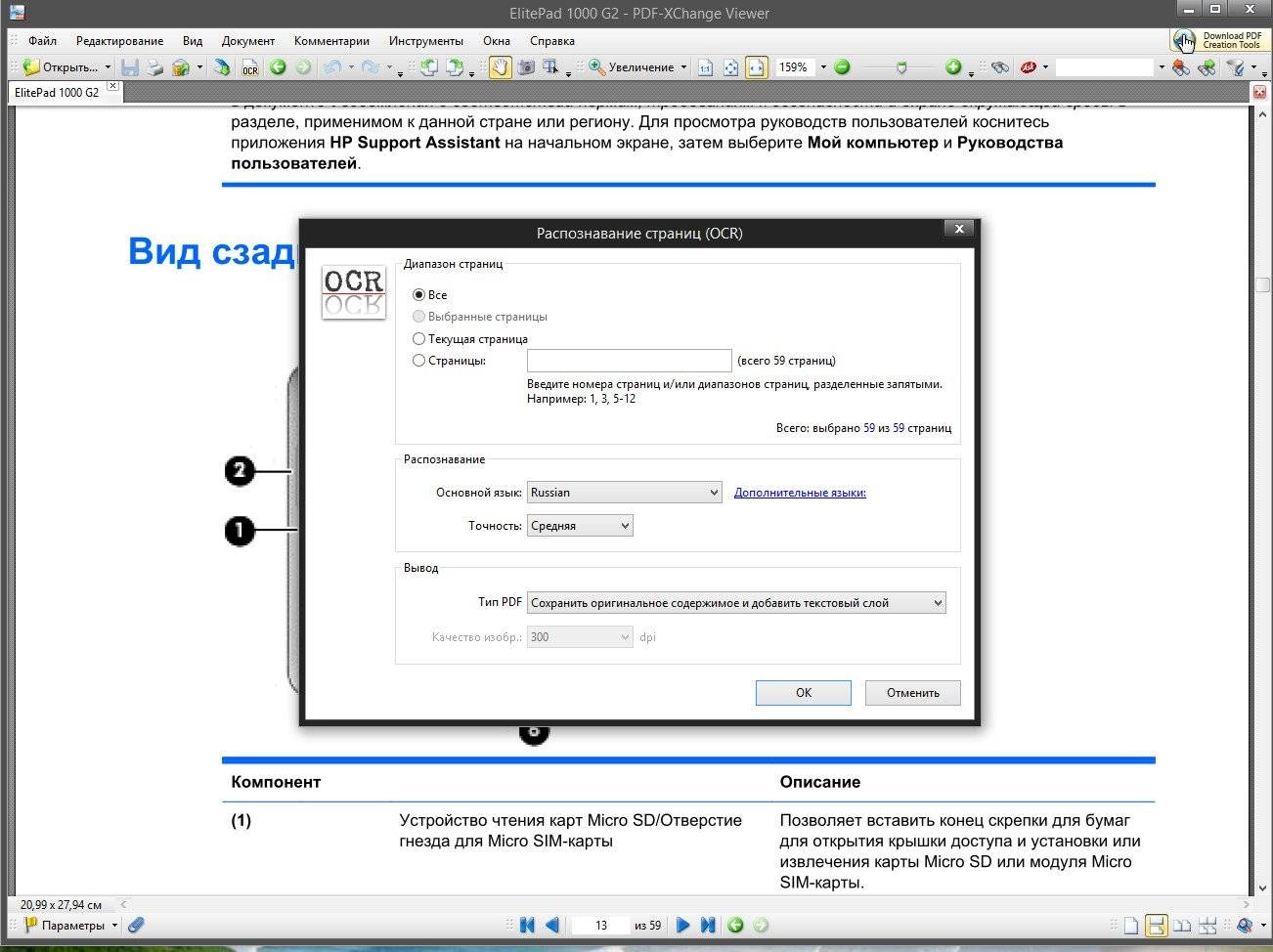Go to first page button
The height and width of the screenshot is (952, 1273).
pyautogui.click(x=527, y=925)
